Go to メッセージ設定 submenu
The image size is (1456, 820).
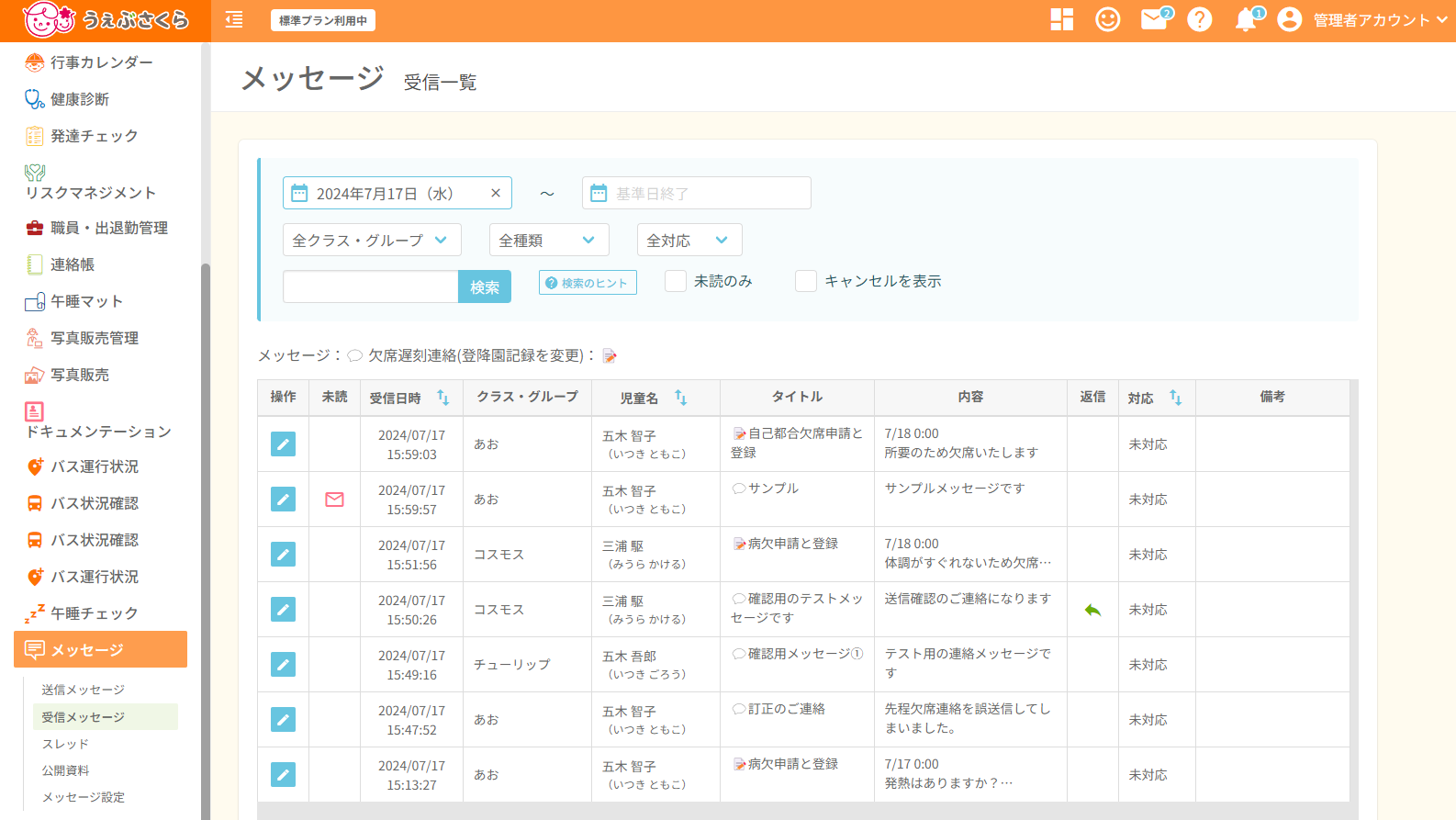[x=83, y=797]
